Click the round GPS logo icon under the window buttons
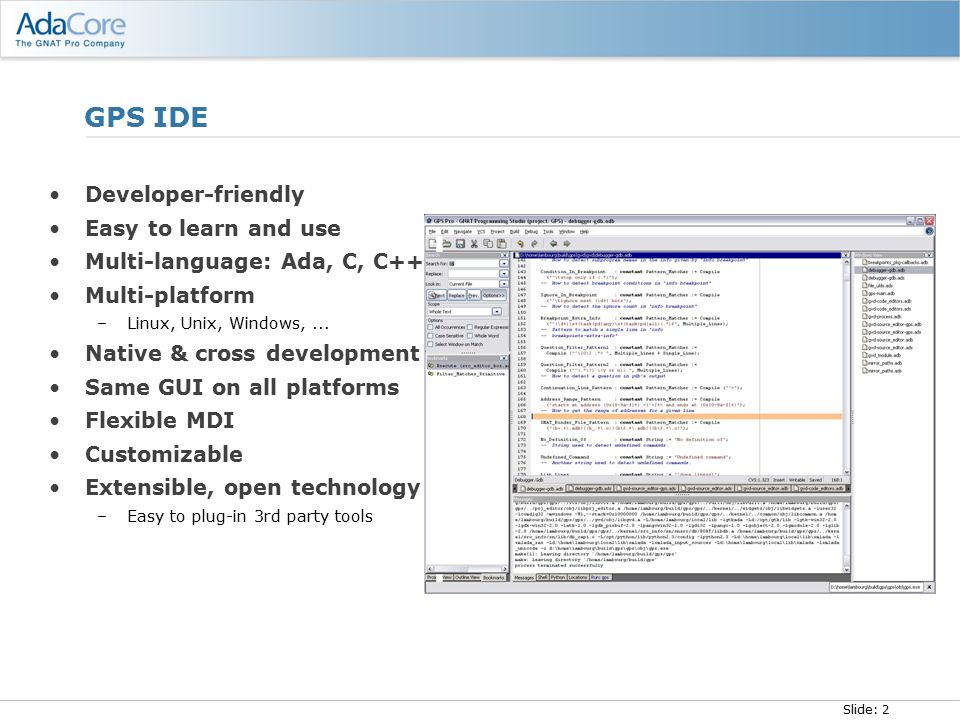The width and height of the screenshot is (960, 720). [929, 231]
